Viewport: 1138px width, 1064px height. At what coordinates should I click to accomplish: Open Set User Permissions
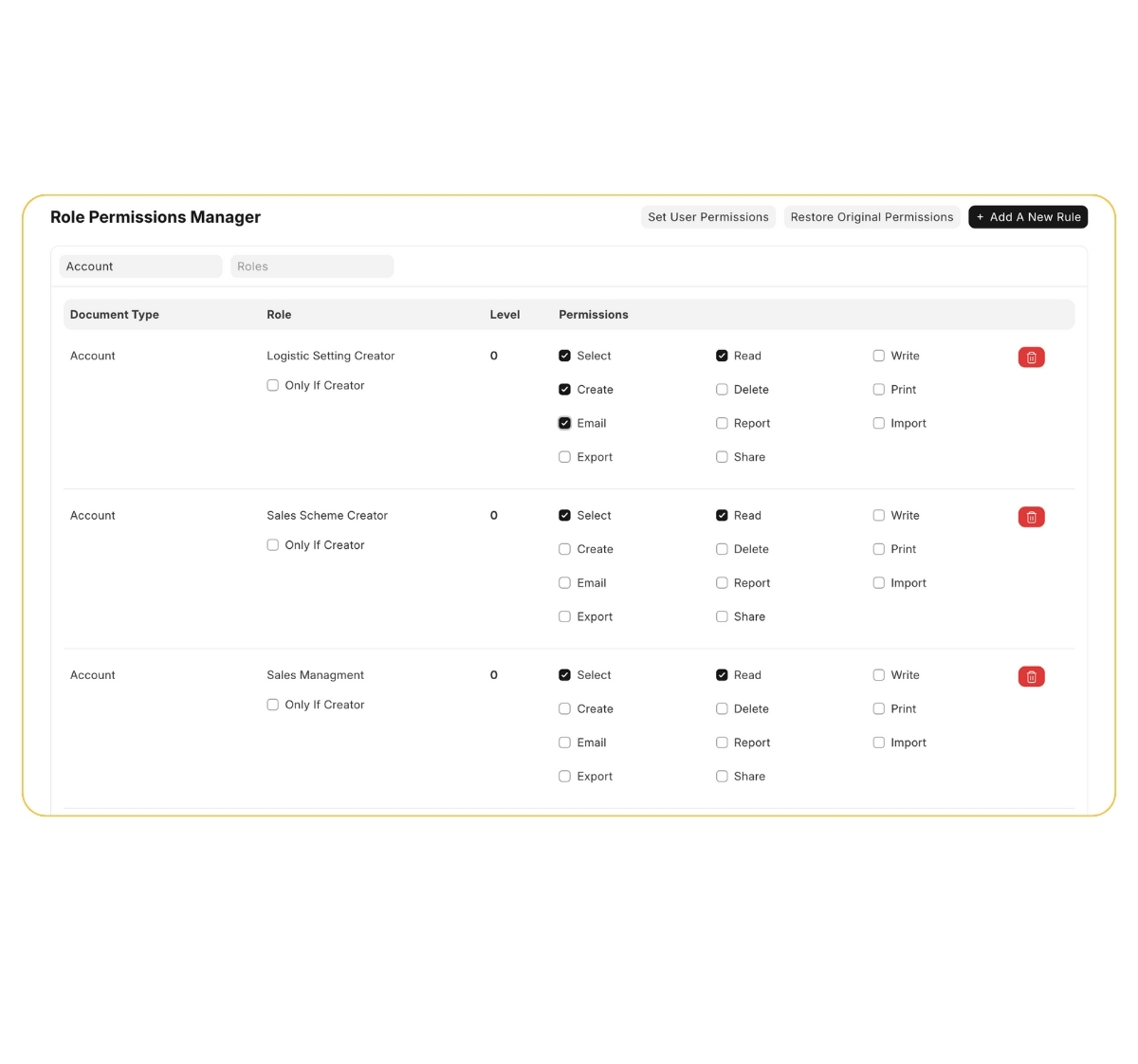pyautogui.click(x=707, y=217)
